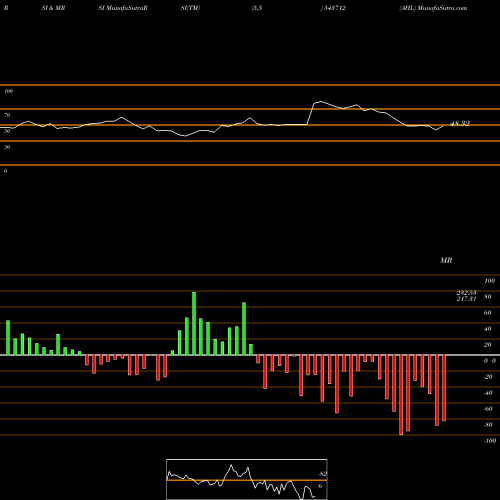Screen dimensions: 500x500
Task: Click the RSI axis label 30
Action: pos(7,147)
